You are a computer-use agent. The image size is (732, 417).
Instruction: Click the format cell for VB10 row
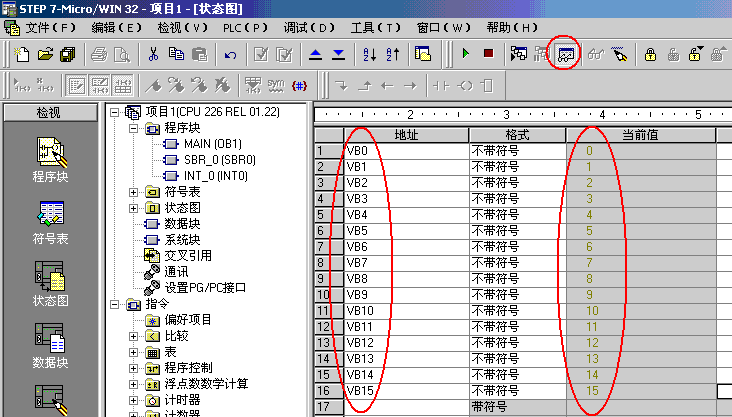516,311
